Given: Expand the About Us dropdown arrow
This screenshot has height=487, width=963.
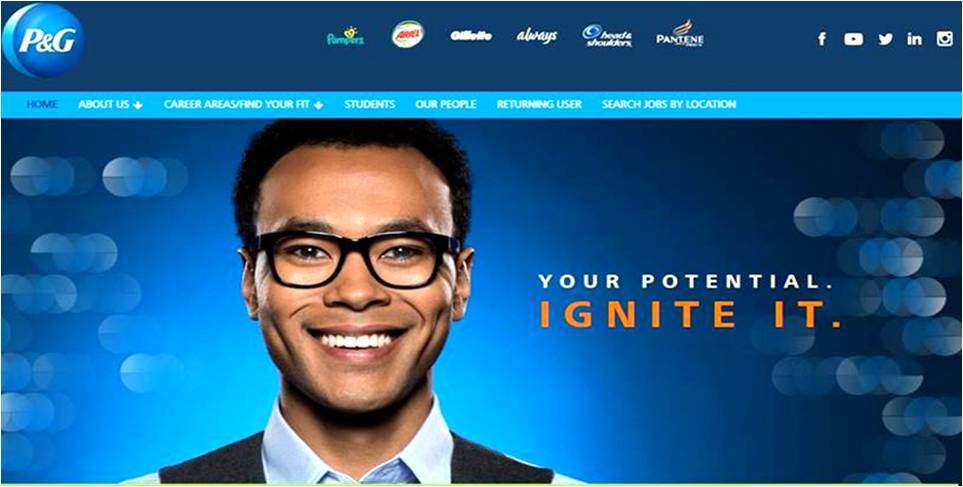Looking at the screenshot, I should coord(138,105).
